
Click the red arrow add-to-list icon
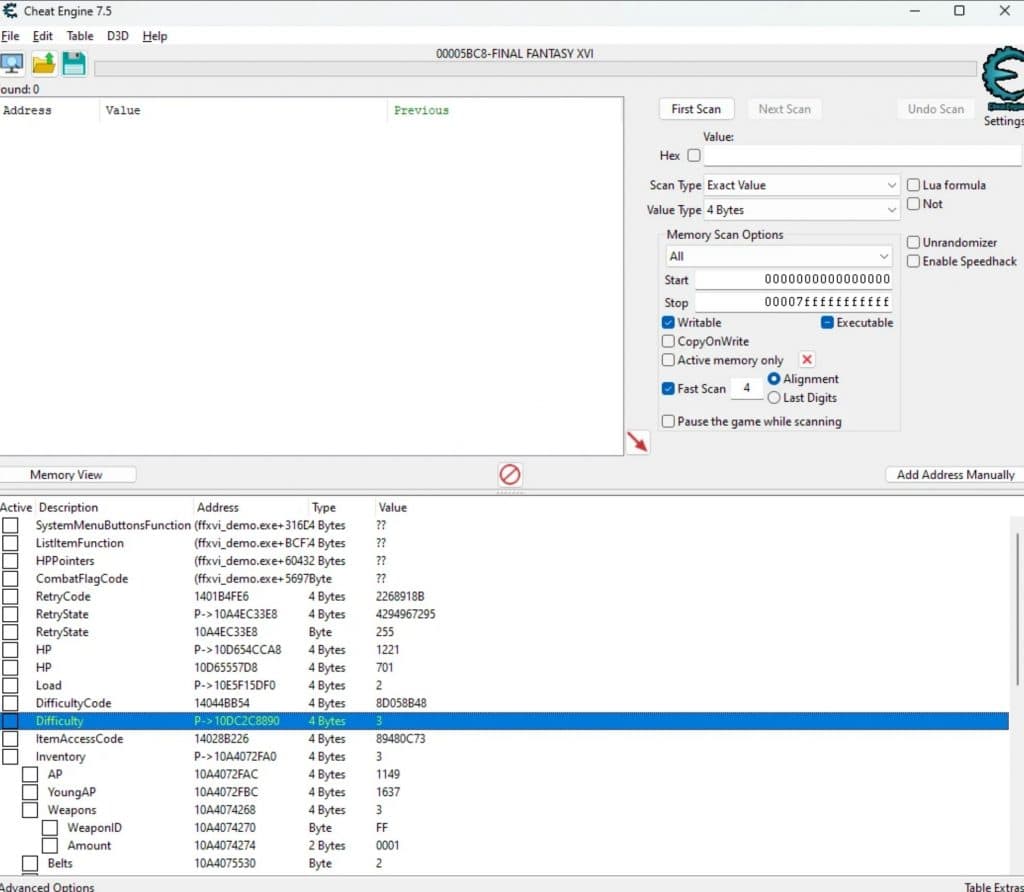click(637, 442)
